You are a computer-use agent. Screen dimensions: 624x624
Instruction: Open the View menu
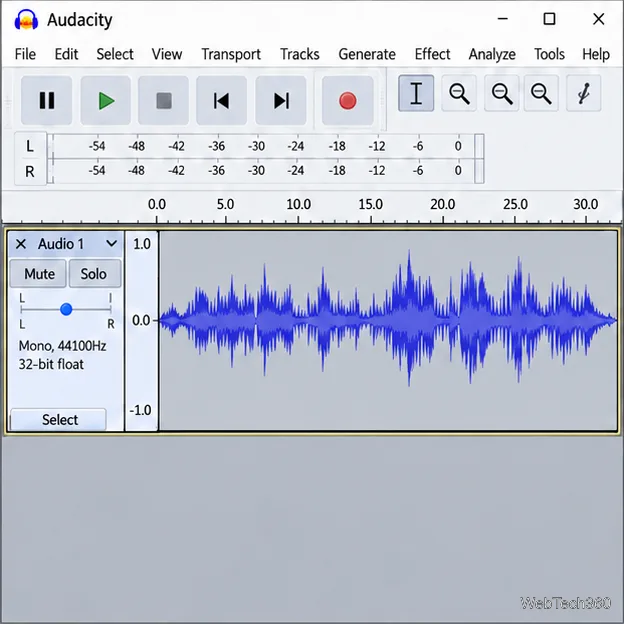point(167,54)
